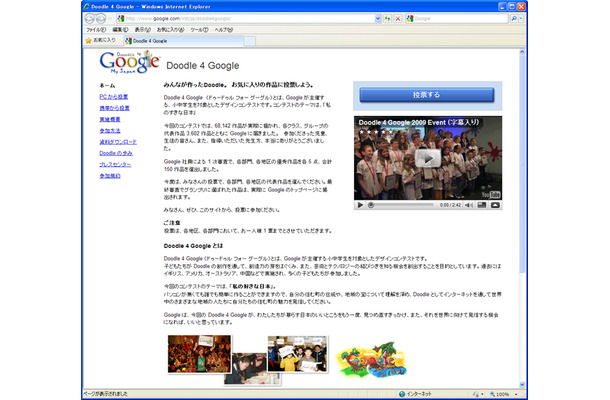Click the vertical scrollbar thumb

coord(522,164)
